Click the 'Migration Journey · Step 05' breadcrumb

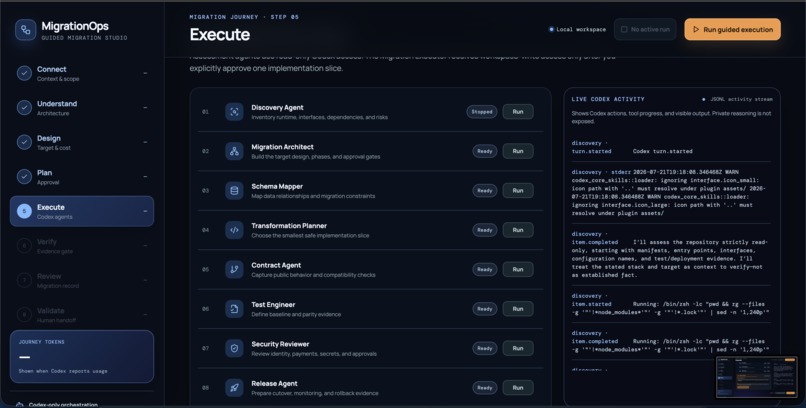pos(244,17)
